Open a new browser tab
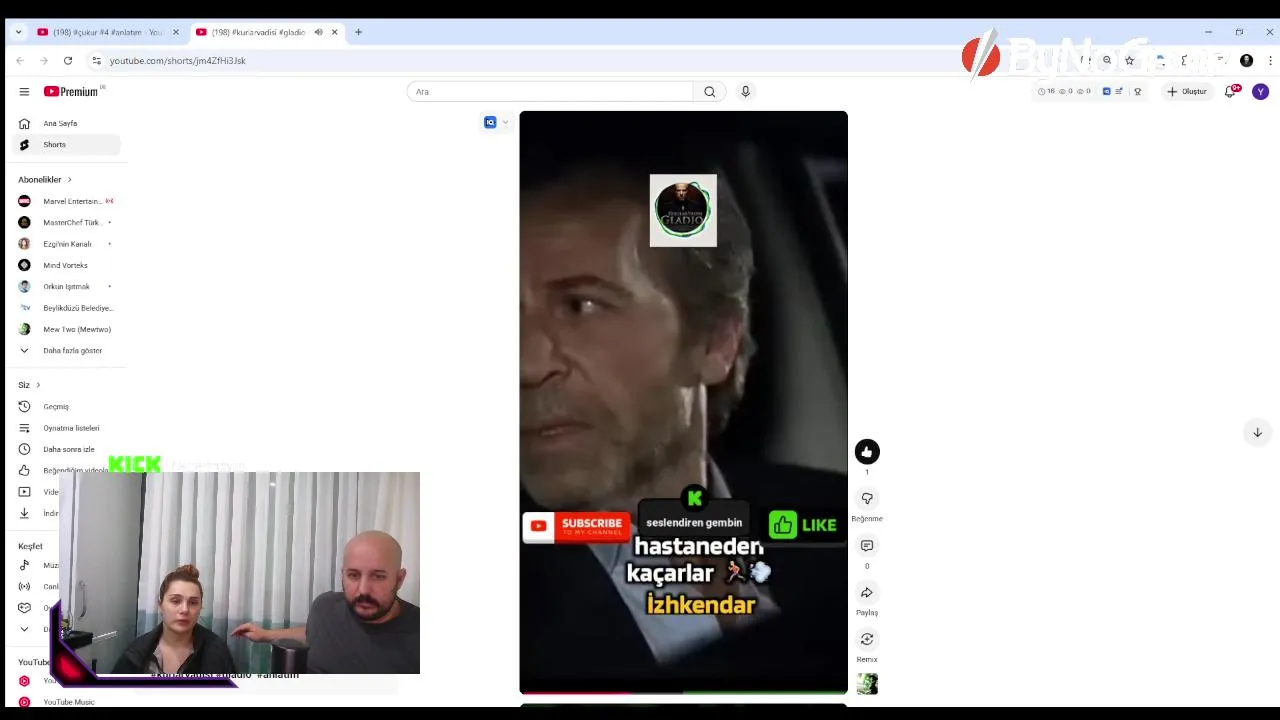The image size is (1280, 720). click(358, 32)
